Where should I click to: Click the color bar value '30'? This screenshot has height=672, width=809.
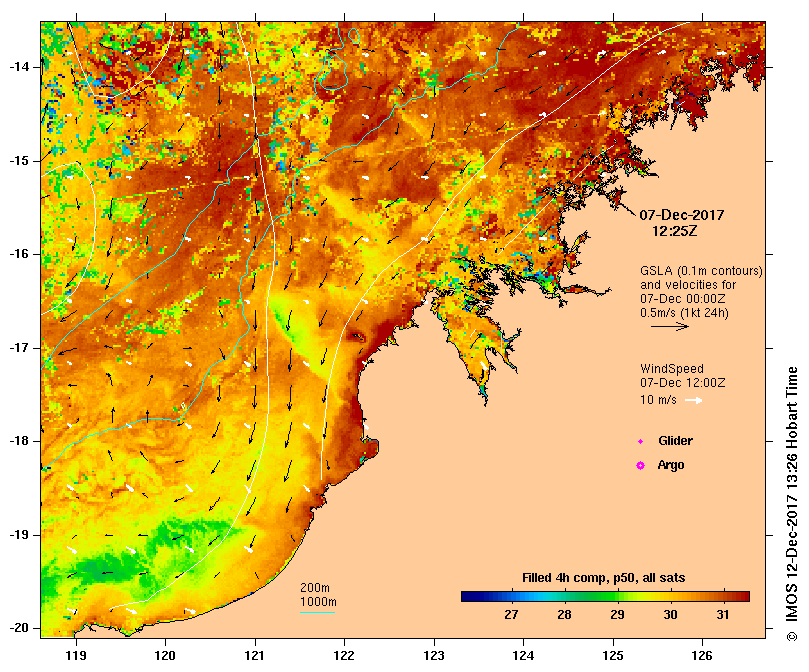pyautogui.click(x=670, y=615)
